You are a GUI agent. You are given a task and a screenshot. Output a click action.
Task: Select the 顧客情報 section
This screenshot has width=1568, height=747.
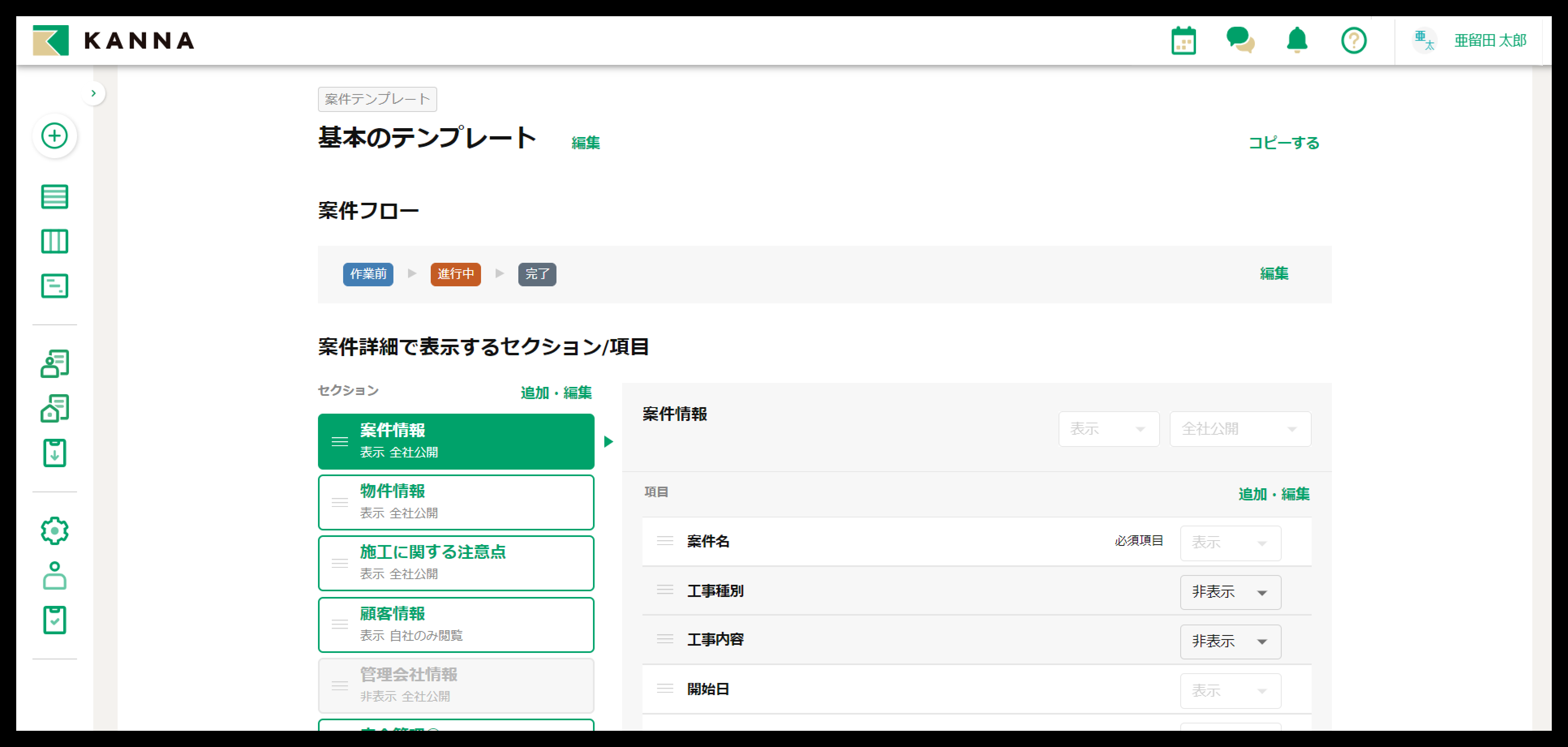coord(456,625)
